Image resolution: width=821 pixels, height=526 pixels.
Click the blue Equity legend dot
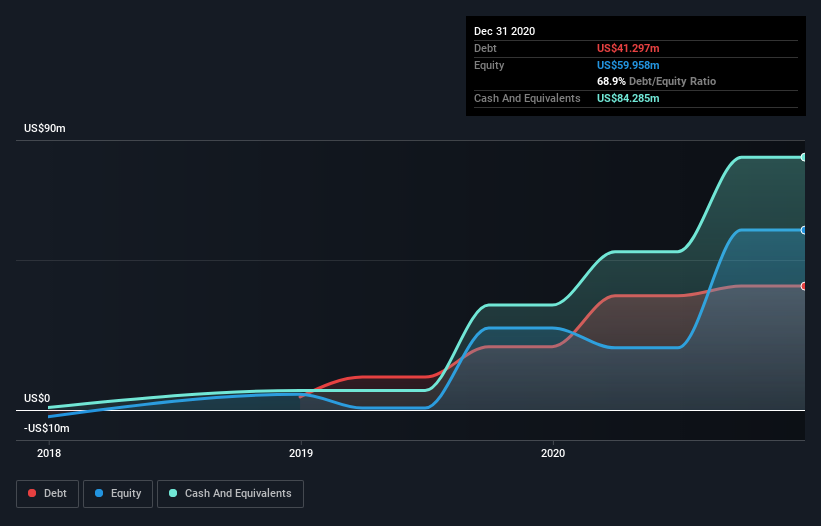coord(99,493)
